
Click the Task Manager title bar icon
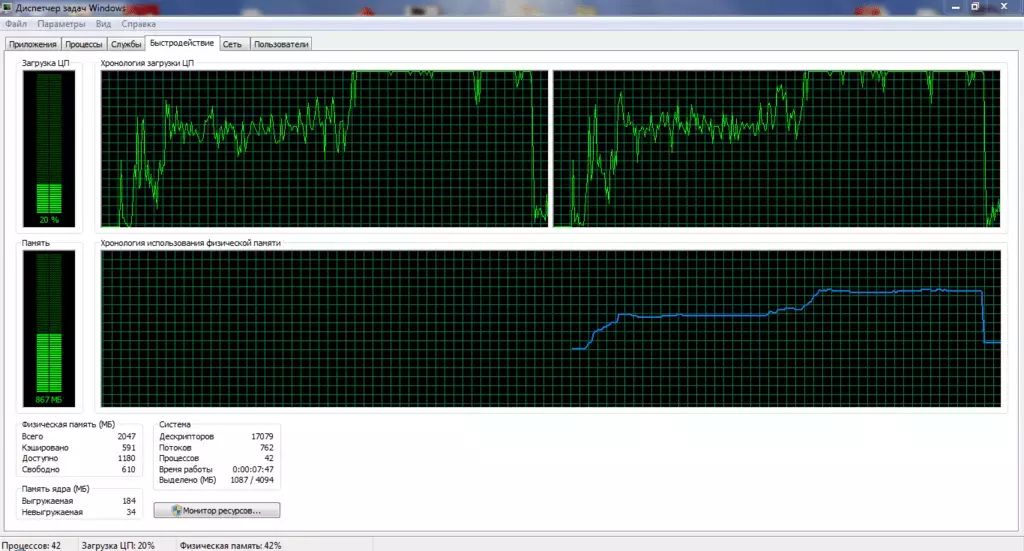[x=7, y=8]
